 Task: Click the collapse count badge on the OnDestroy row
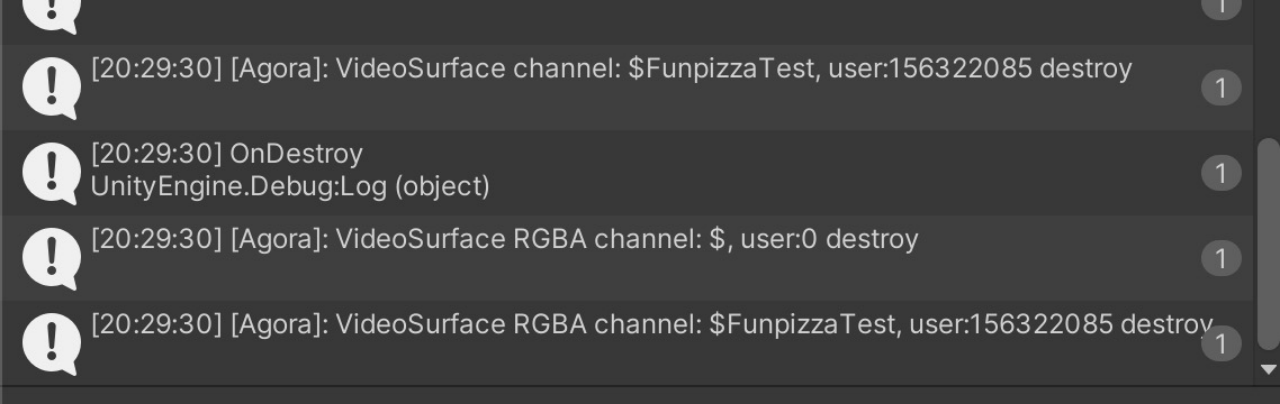coord(1220,173)
